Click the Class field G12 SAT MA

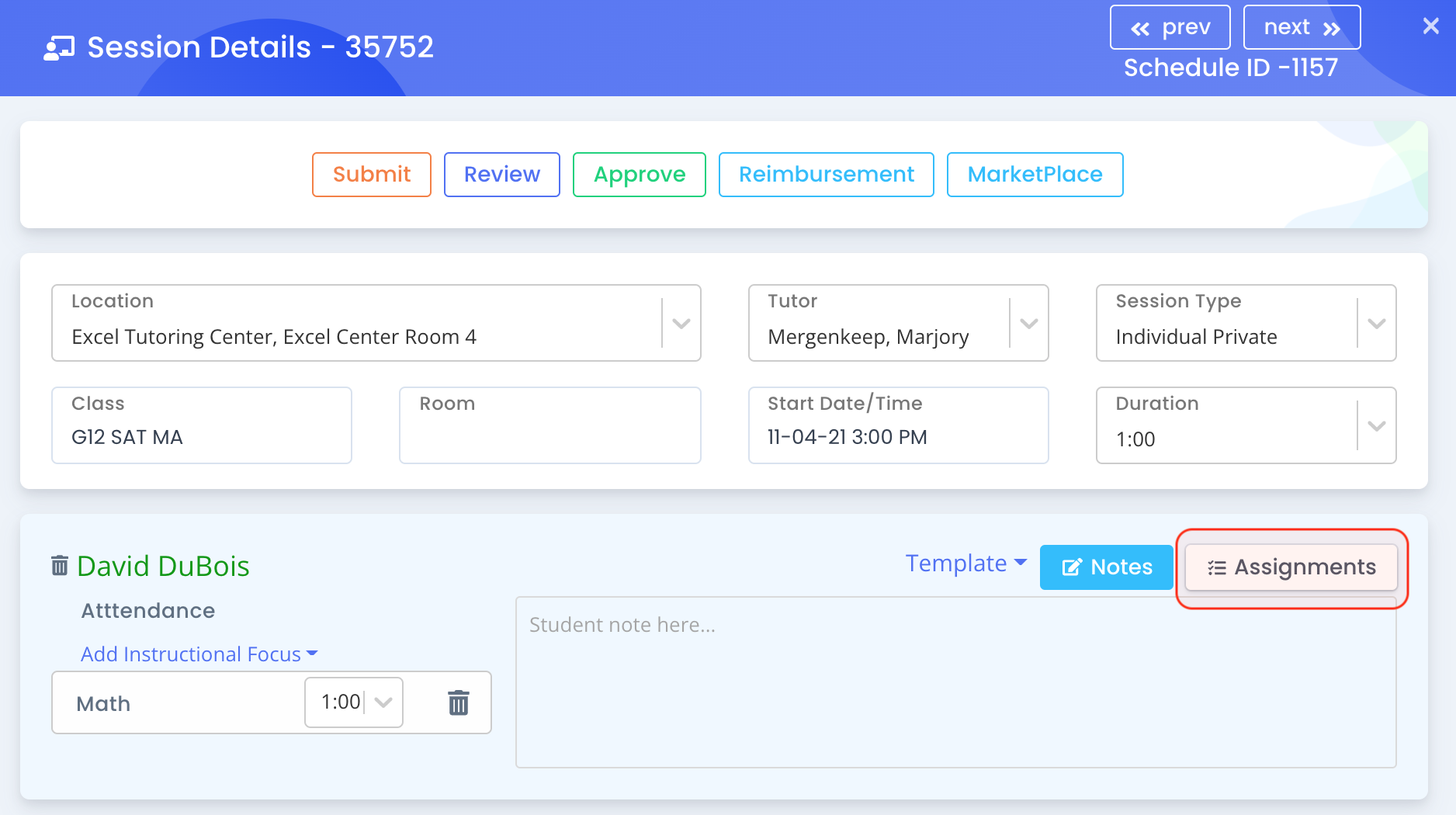[x=202, y=425]
